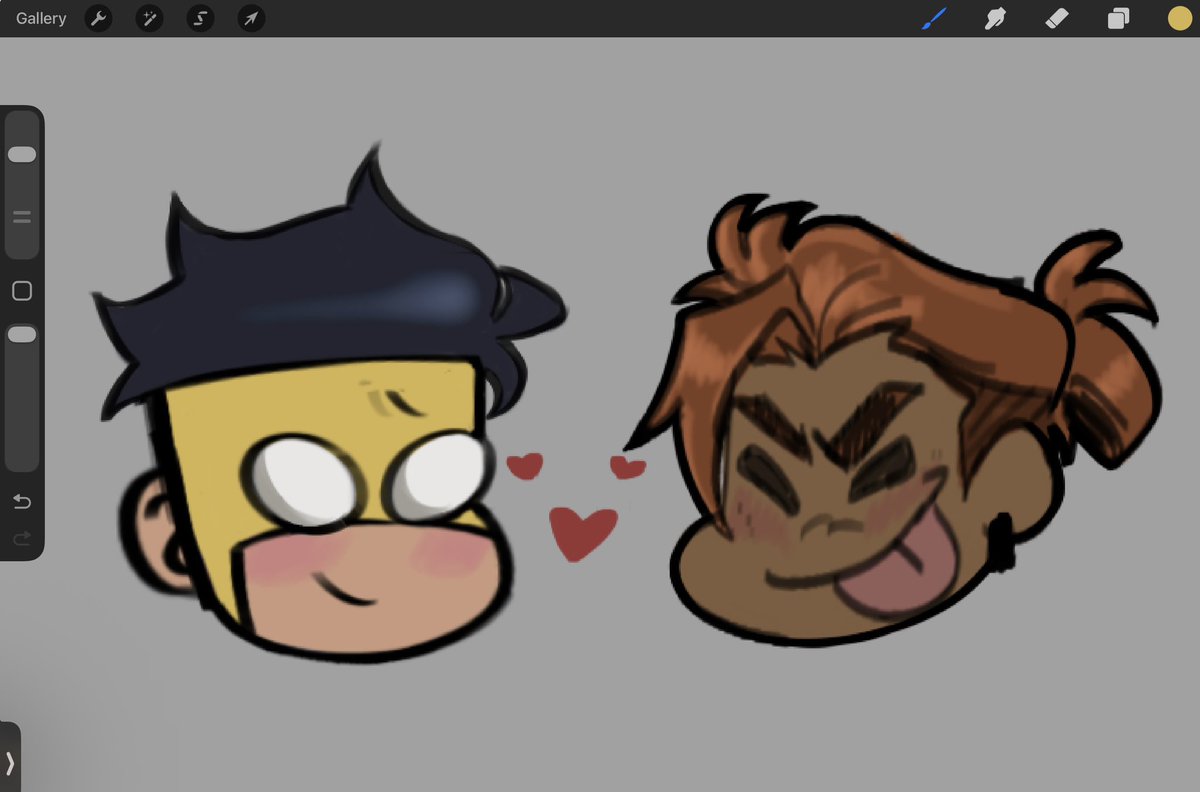Activate the Transform arrow tool
This screenshot has height=792, width=1200.
[x=251, y=18]
